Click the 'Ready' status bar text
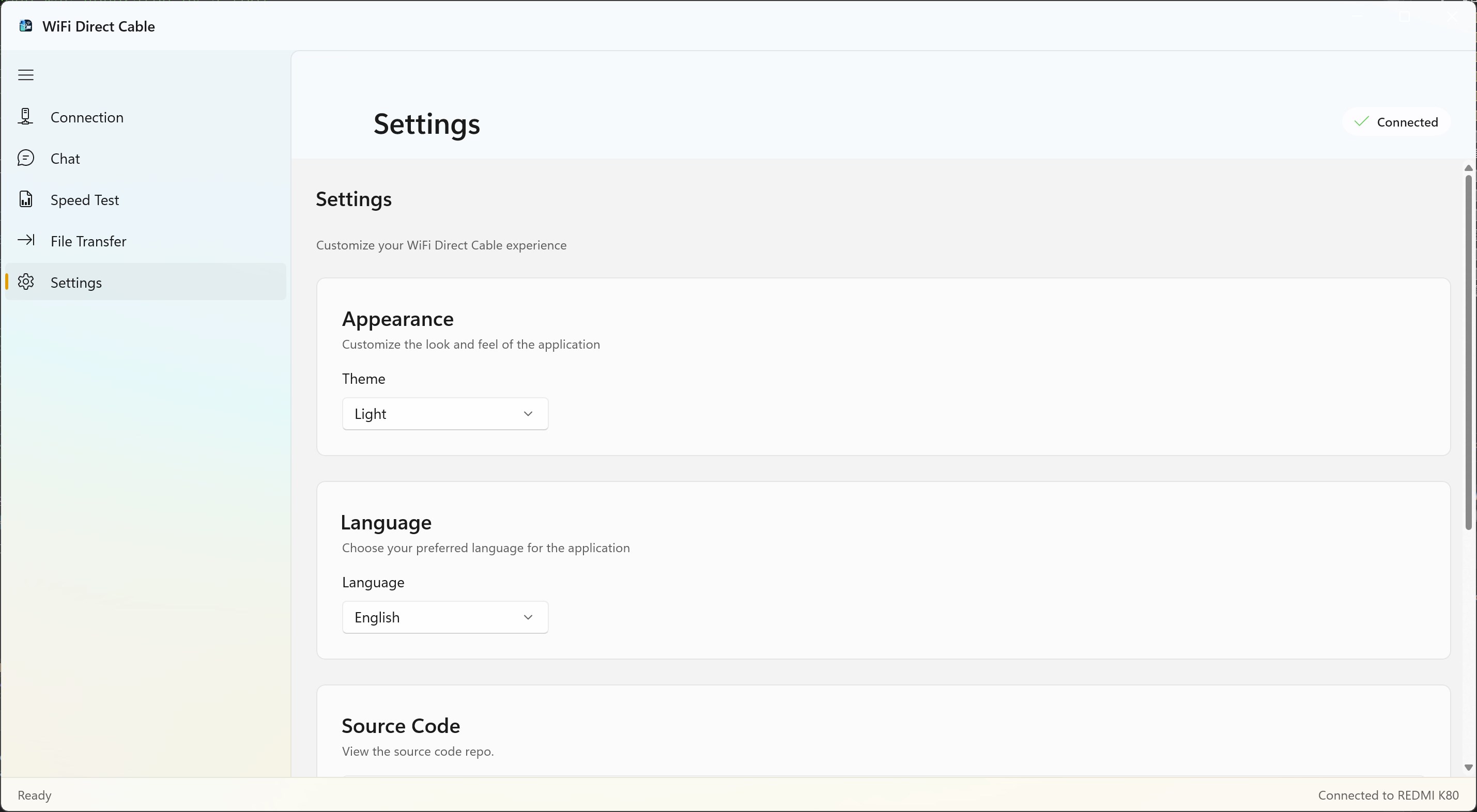 click(x=35, y=795)
